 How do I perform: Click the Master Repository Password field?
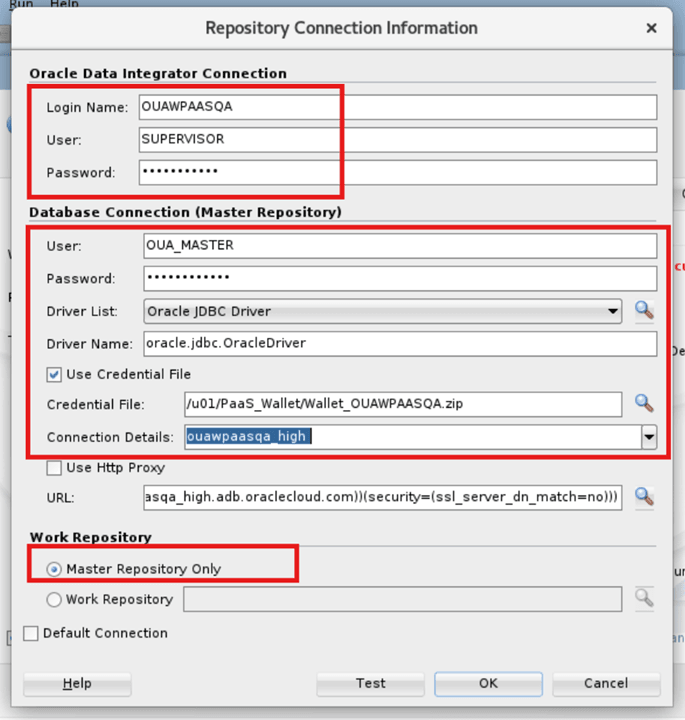coord(400,278)
